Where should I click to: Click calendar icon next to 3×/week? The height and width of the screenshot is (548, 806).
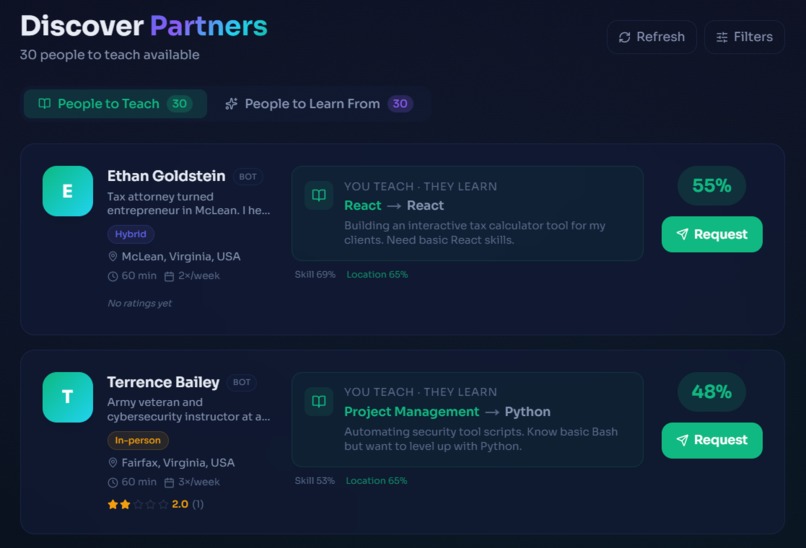tap(169, 483)
